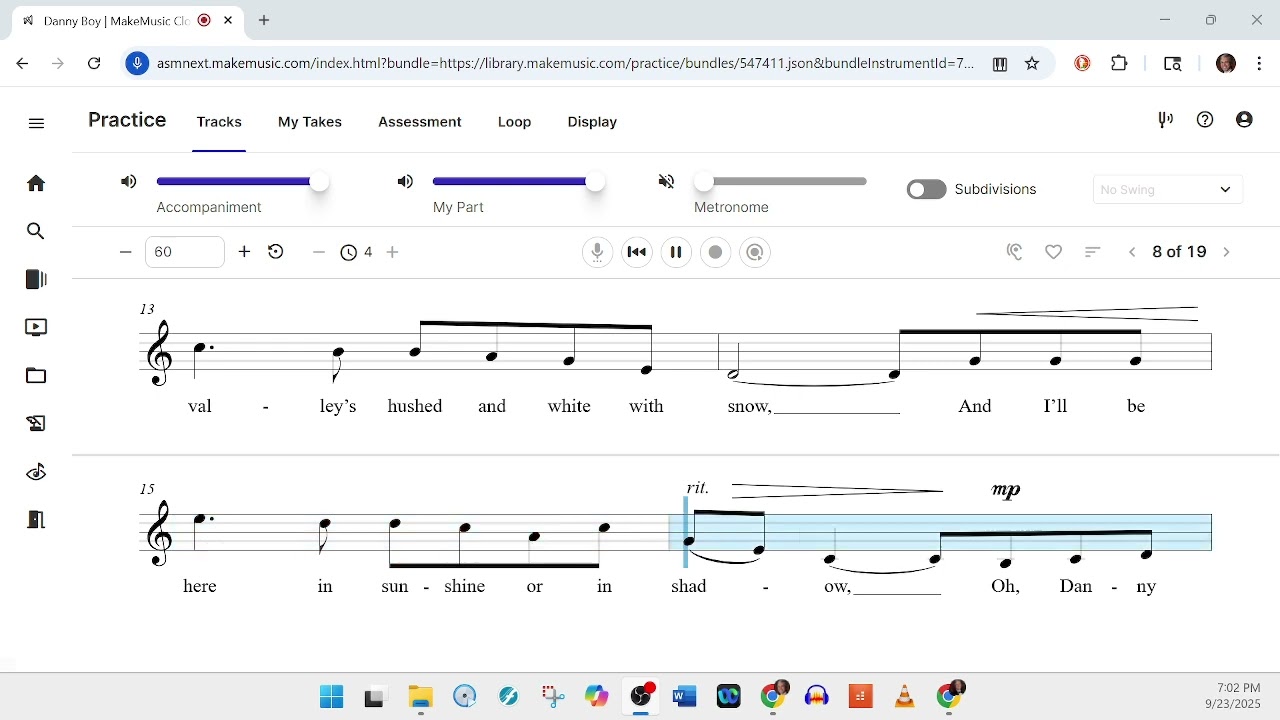
Task: Reload the page
Action: click(x=94, y=63)
